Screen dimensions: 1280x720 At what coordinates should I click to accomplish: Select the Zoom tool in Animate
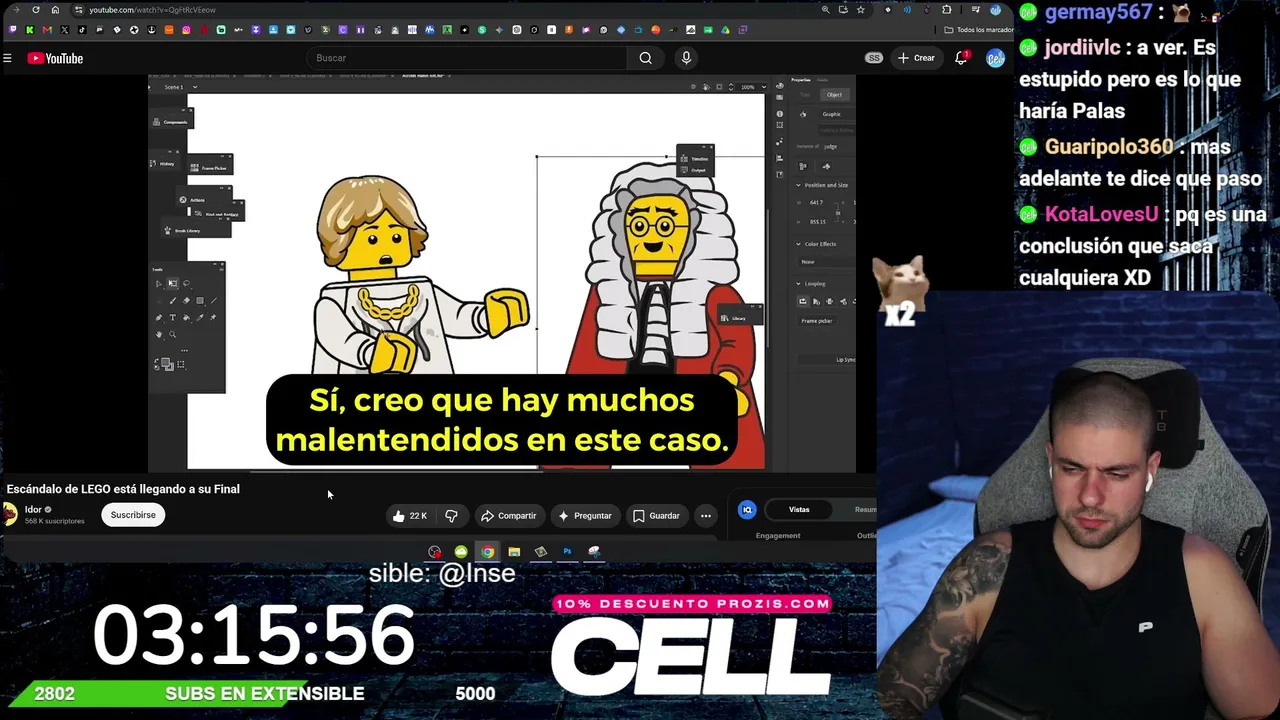pos(172,335)
